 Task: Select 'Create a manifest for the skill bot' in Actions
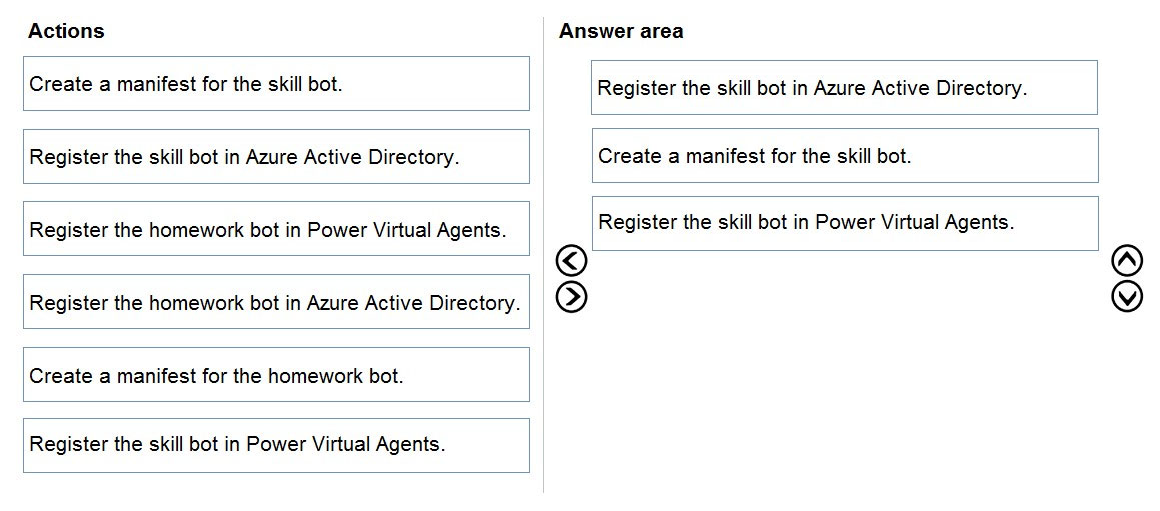276,84
